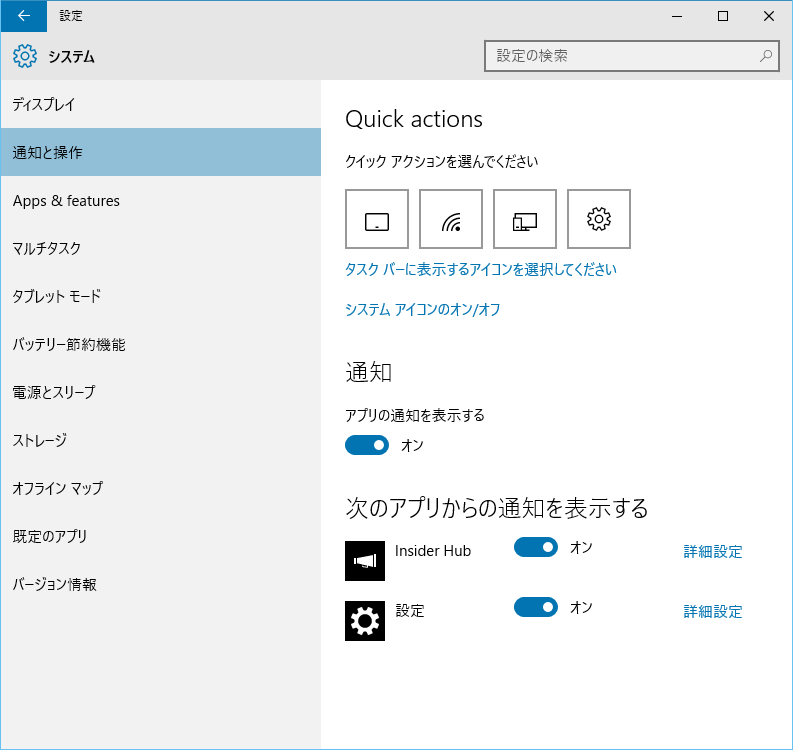Disable the 設定 app notifications switch
793x750 pixels.
536,607
